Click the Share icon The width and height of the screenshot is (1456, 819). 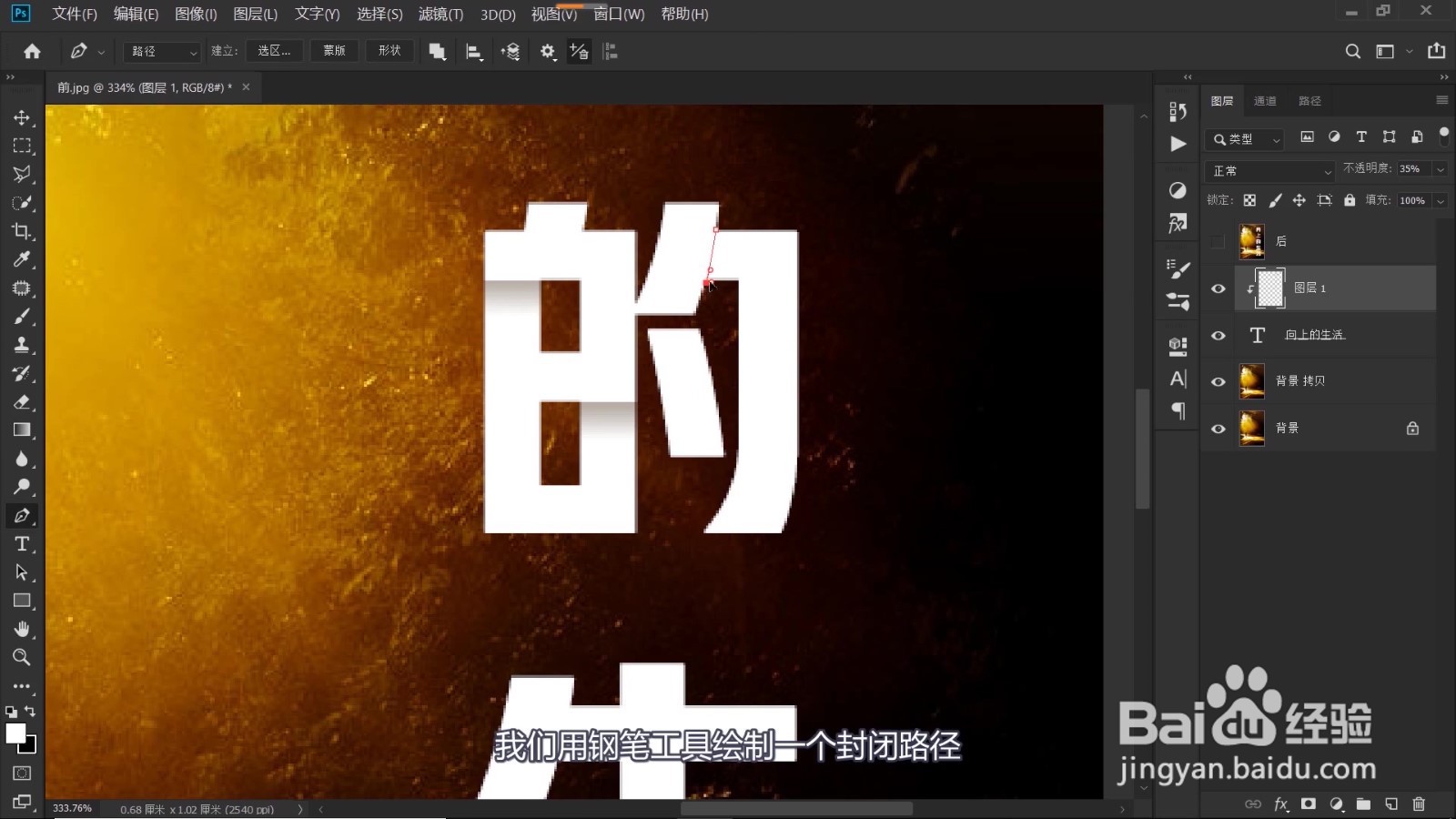coord(1437,51)
